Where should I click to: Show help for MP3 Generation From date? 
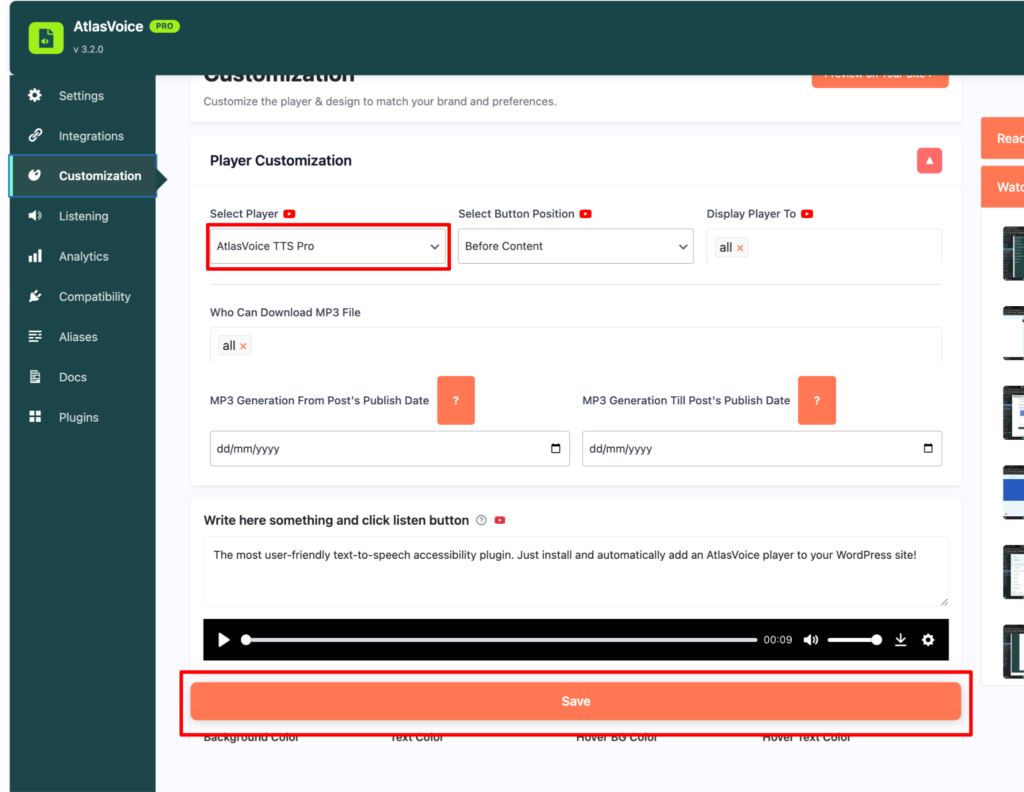click(x=456, y=400)
